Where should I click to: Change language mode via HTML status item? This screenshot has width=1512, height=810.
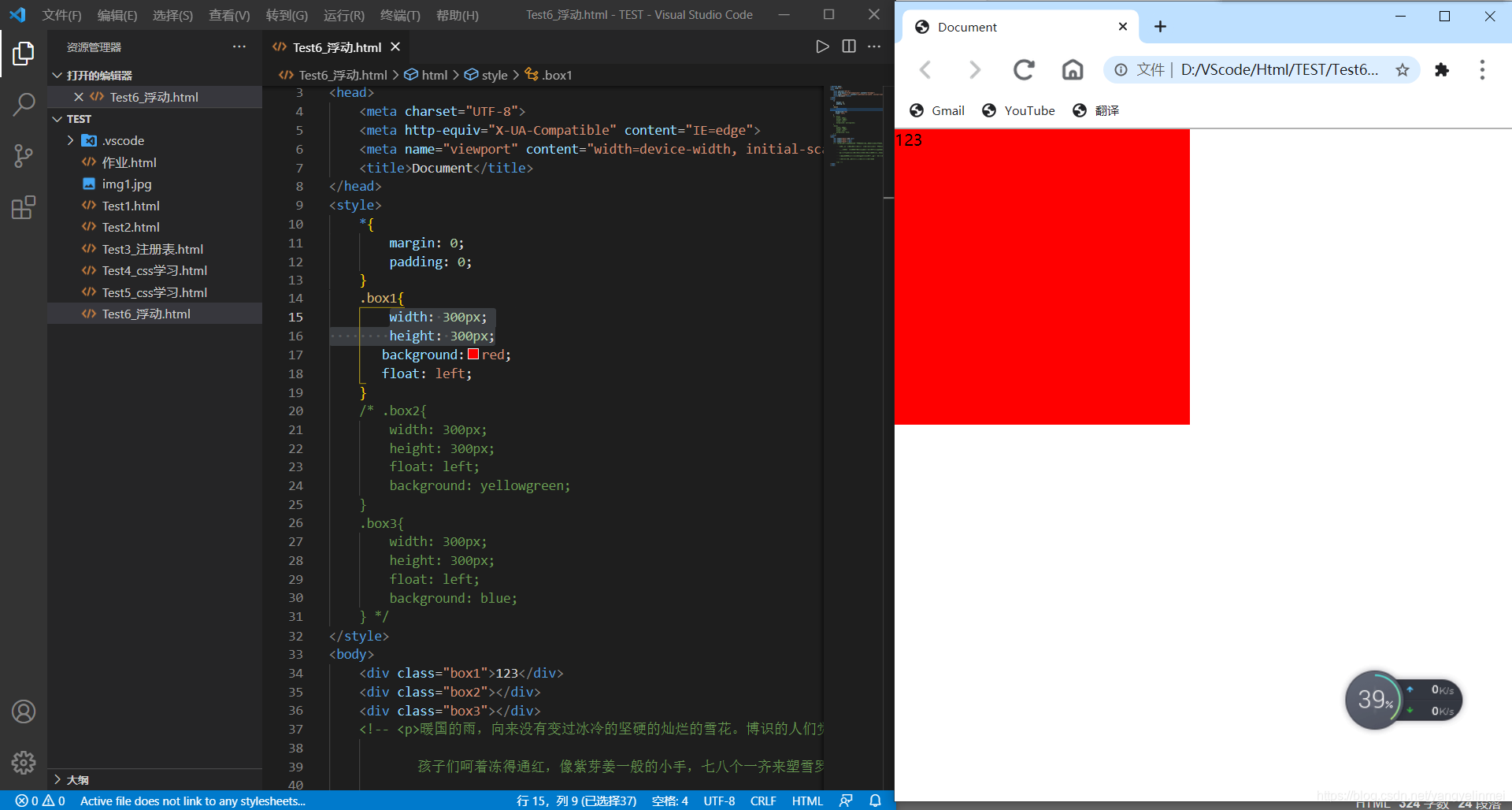[x=807, y=801]
